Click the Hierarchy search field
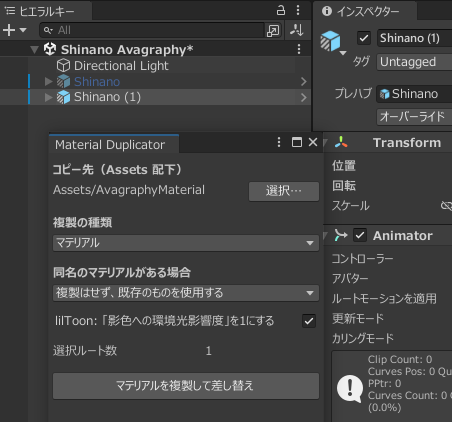Viewport: 452px width, 422px height. pos(152,30)
